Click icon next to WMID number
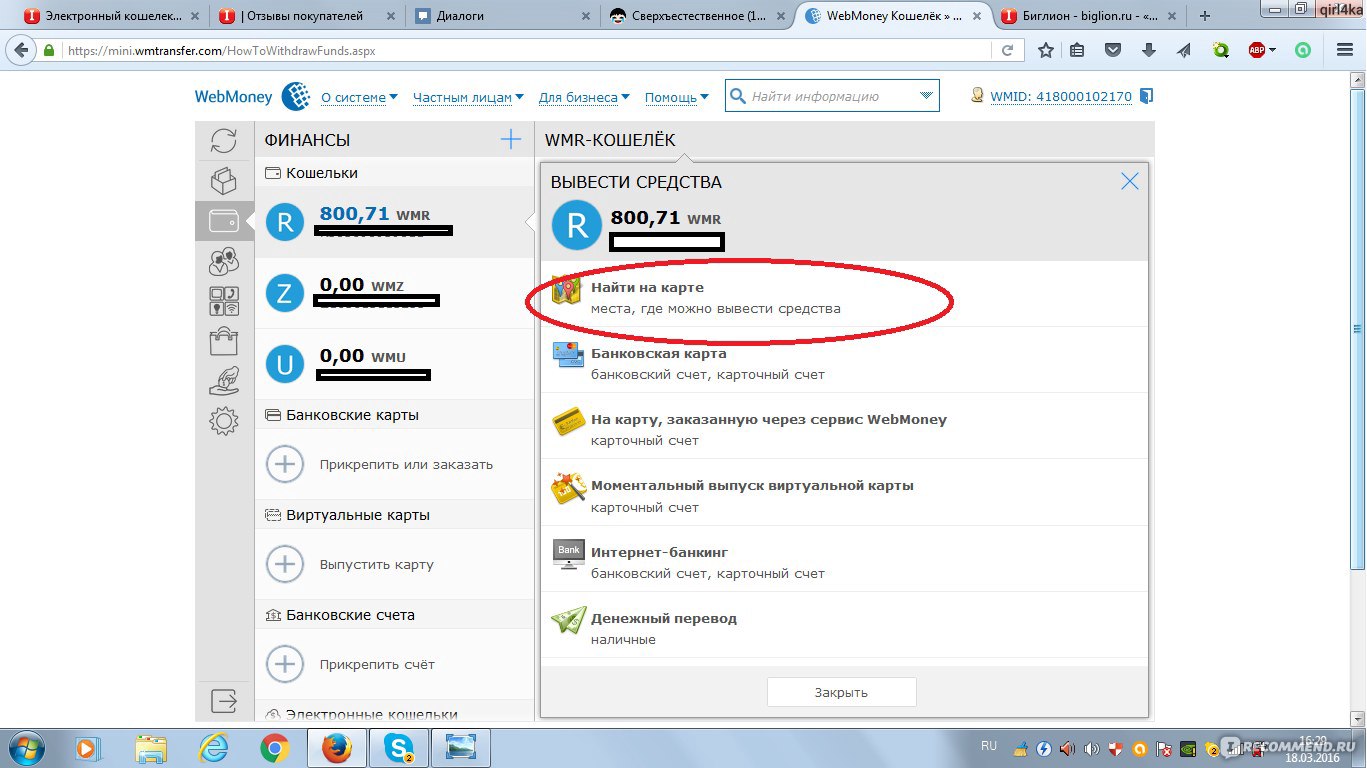1367x768 pixels. [1146, 96]
